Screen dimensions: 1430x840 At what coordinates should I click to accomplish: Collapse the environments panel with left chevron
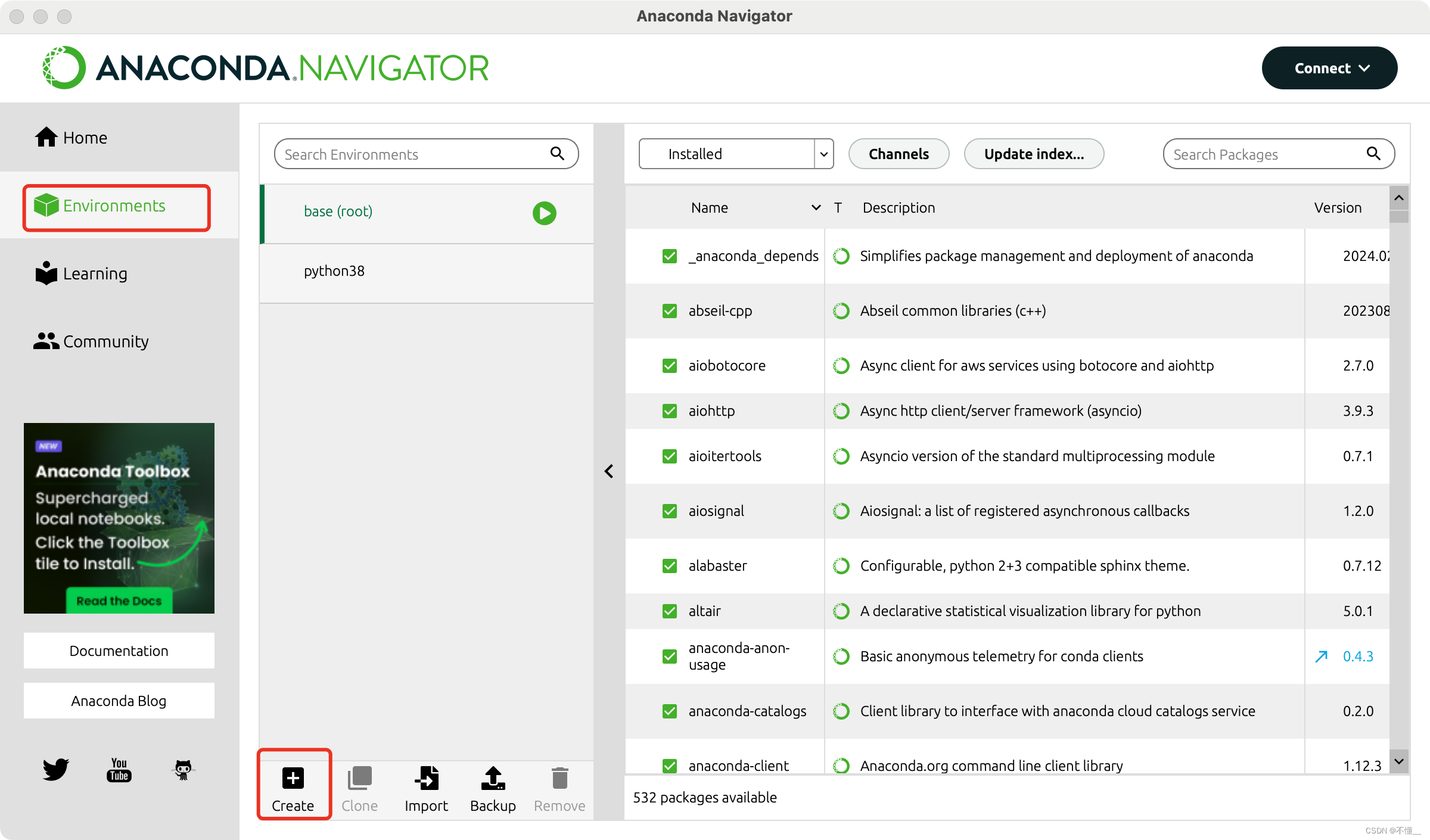tap(609, 471)
